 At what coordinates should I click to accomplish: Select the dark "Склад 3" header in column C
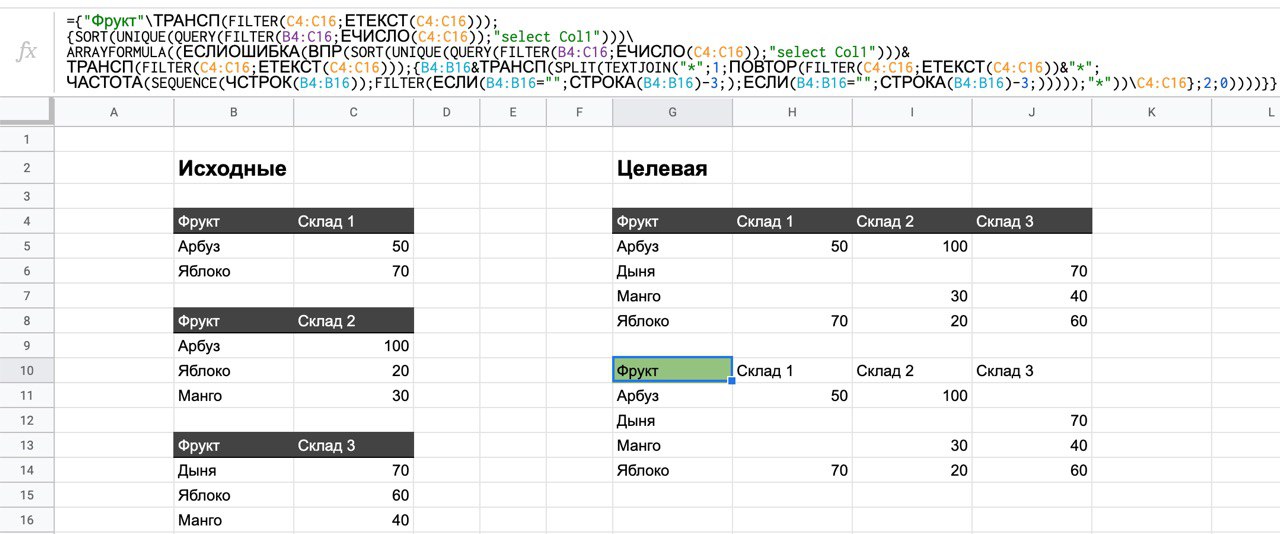pos(353,445)
